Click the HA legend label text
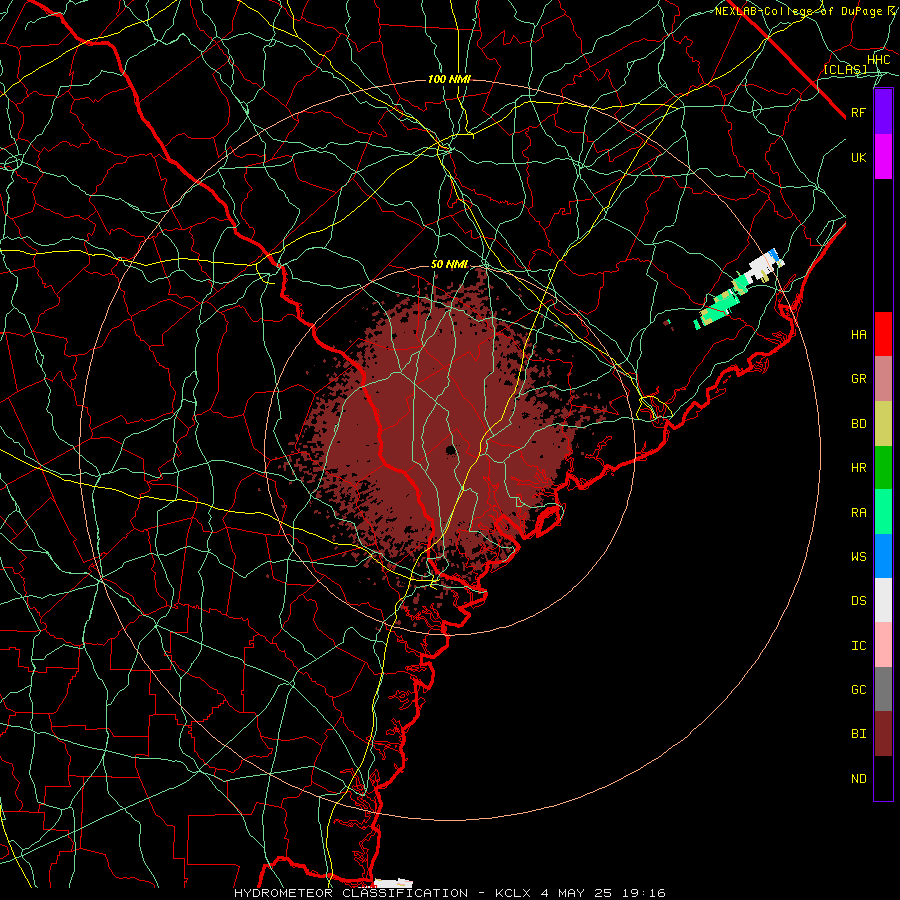 tap(859, 335)
